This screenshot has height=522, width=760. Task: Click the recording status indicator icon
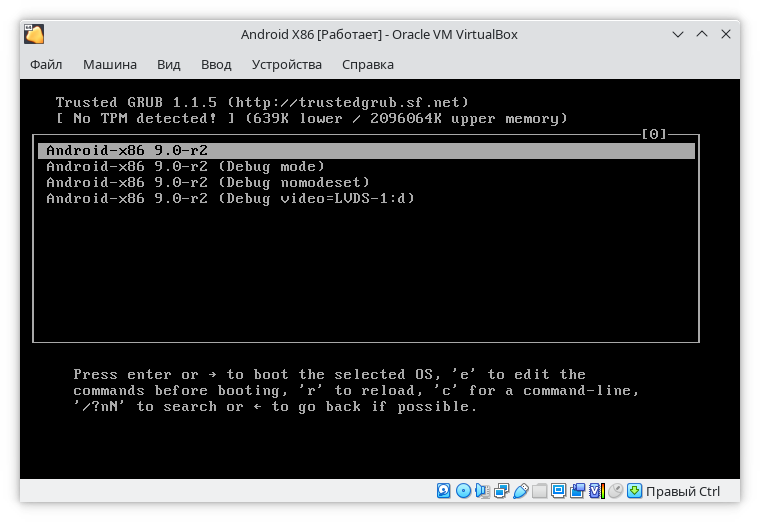point(578,491)
